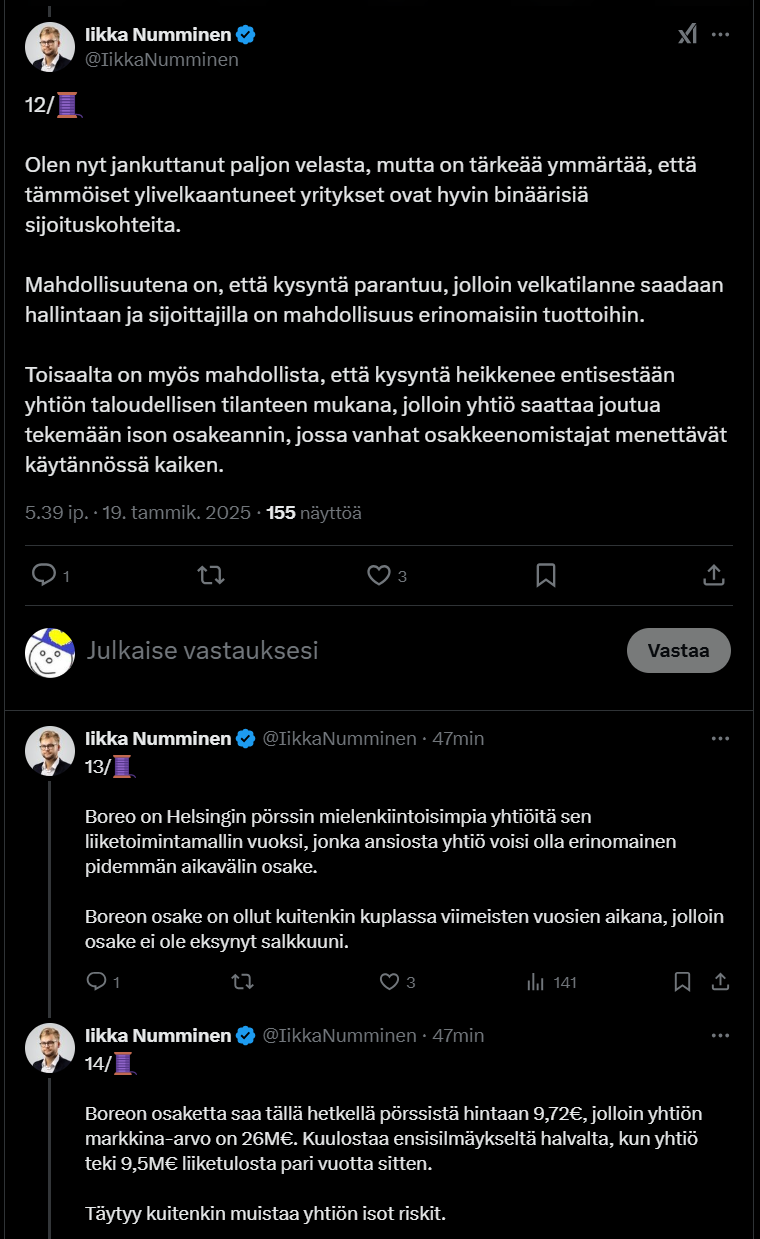Open your profile avatar beside reply box
The height and width of the screenshot is (1239, 760).
(x=50, y=652)
